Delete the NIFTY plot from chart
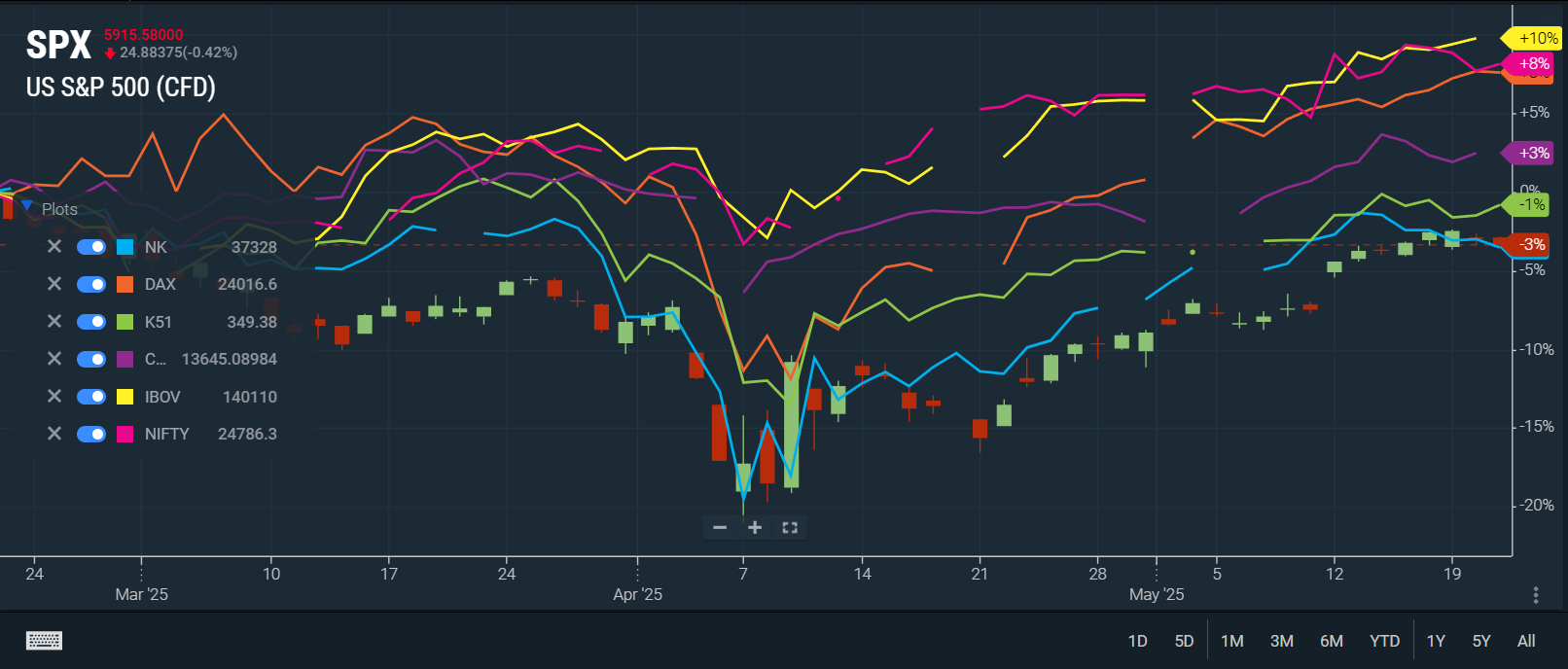The image size is (1568, 669). point(54,434)
